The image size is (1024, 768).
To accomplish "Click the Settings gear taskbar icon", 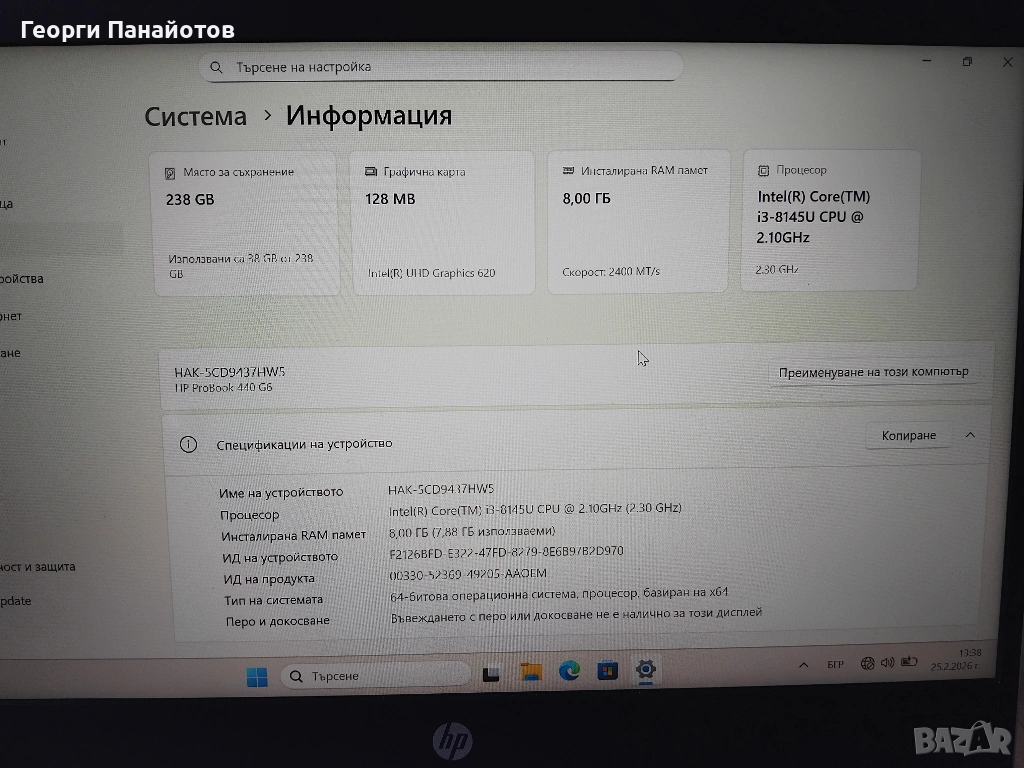I will 646,669.
